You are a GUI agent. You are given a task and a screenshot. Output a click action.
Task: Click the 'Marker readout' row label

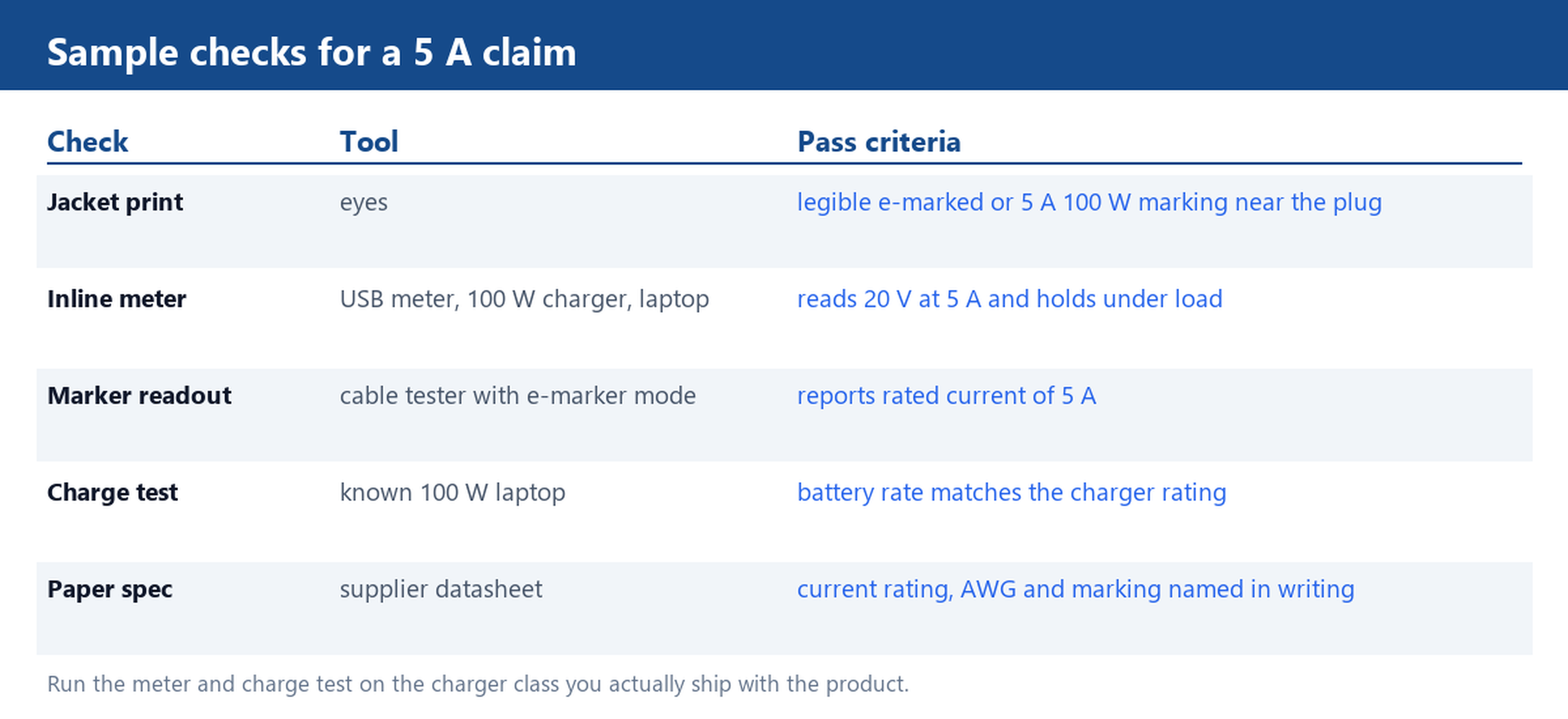[x=139, y=396]
